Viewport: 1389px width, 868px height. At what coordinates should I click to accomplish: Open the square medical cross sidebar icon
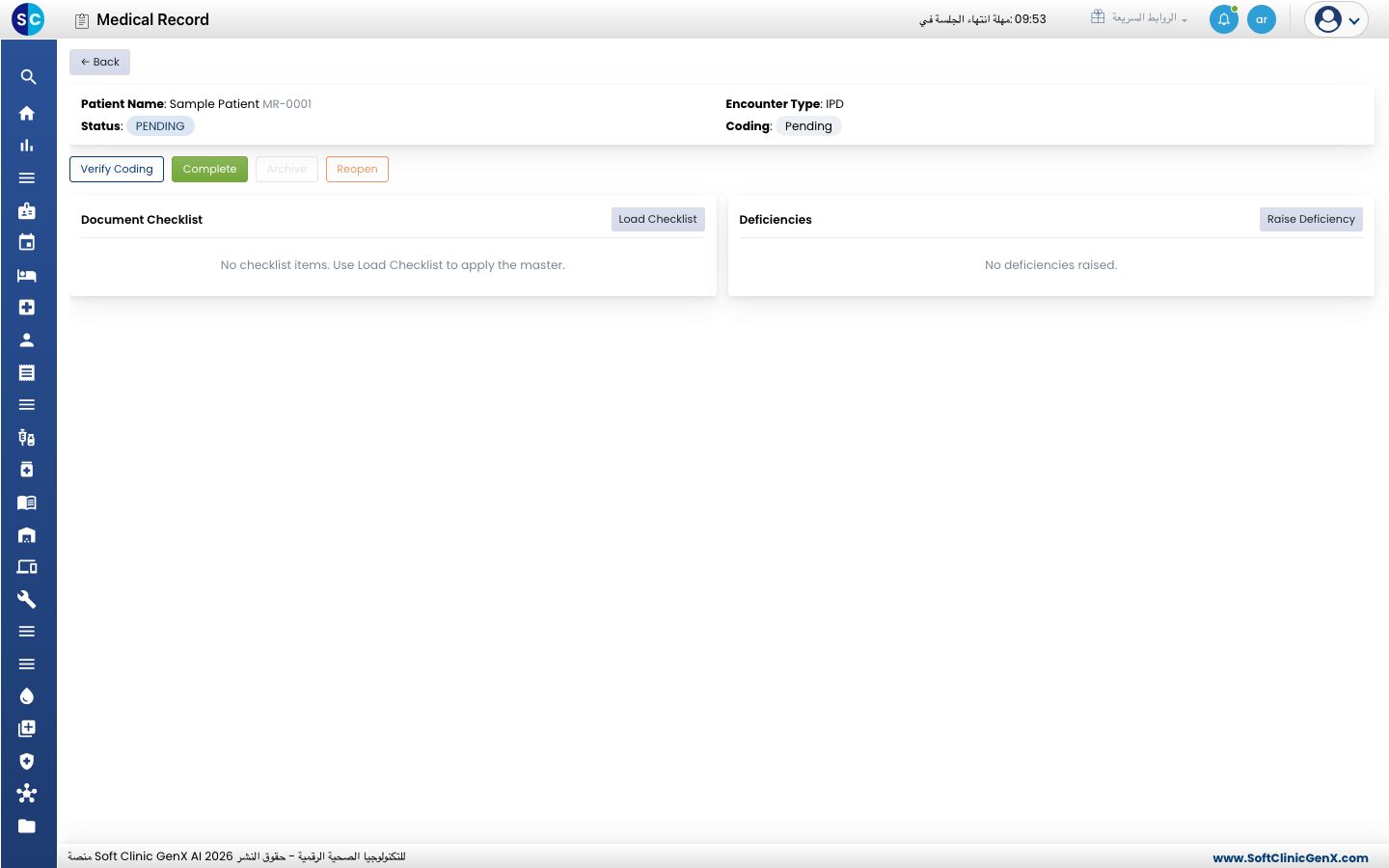[27, 308]
